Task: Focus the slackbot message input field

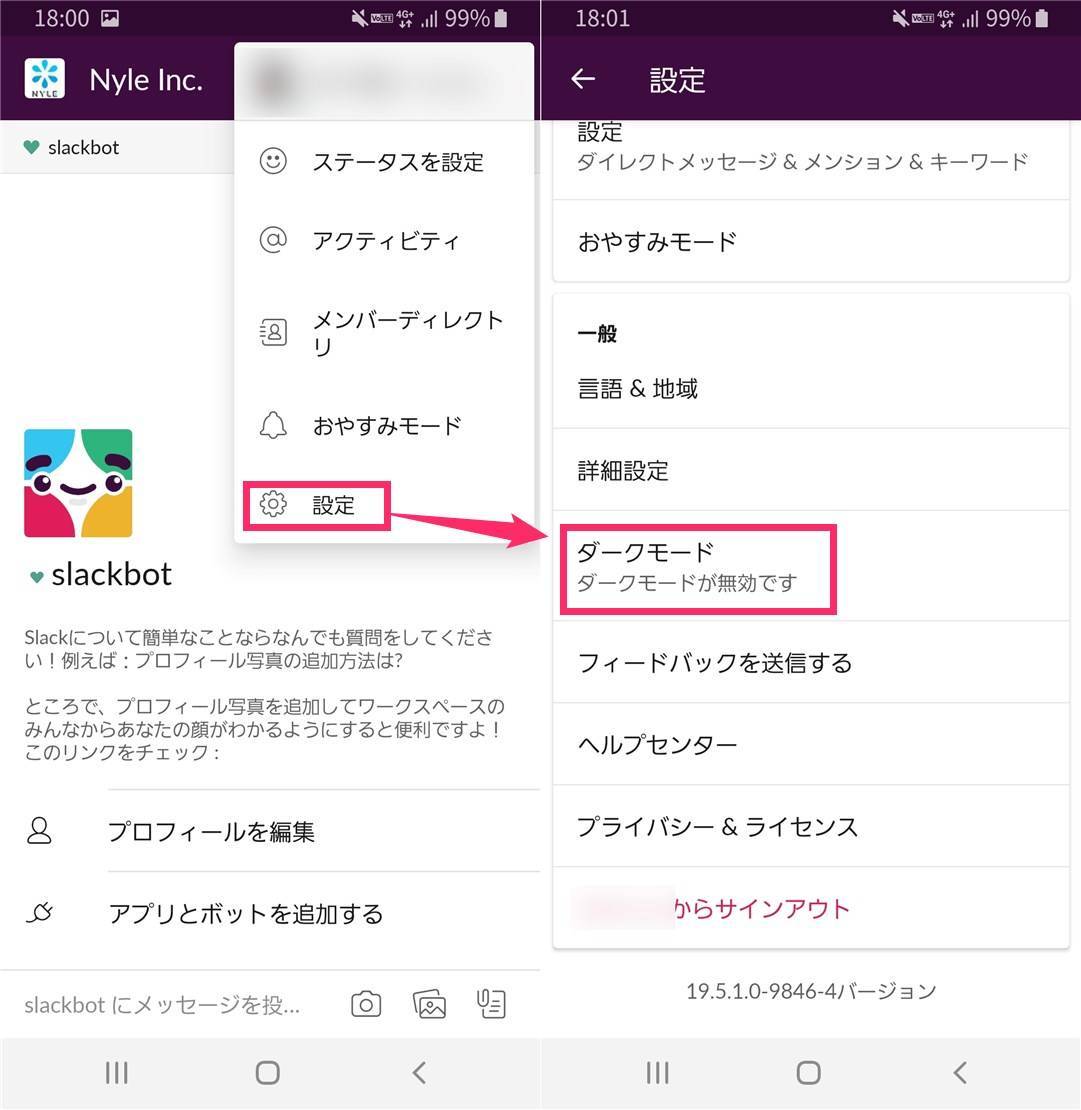Action: [x=163, y=1004]
